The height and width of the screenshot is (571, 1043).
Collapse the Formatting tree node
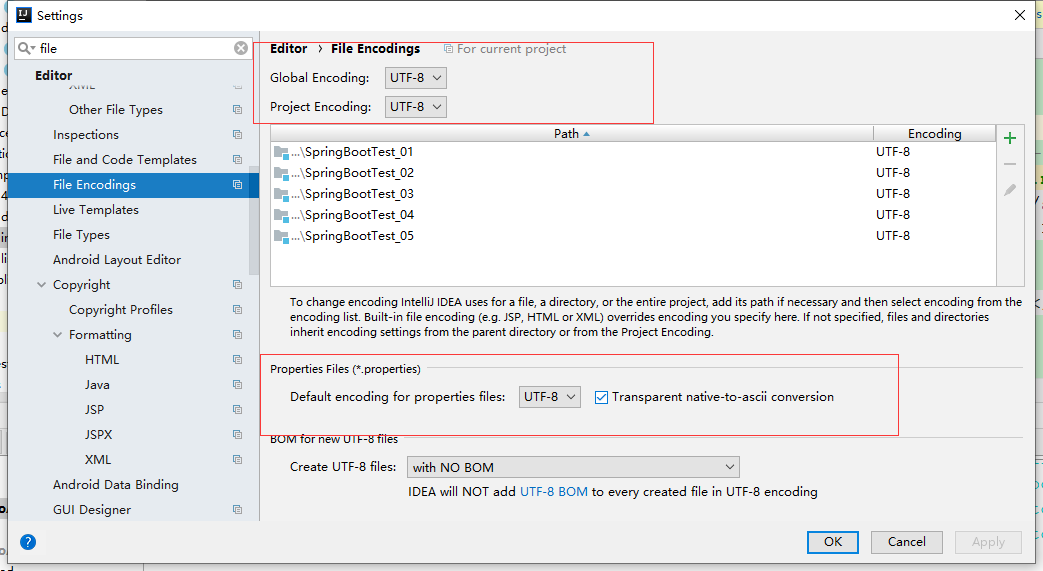57,334
